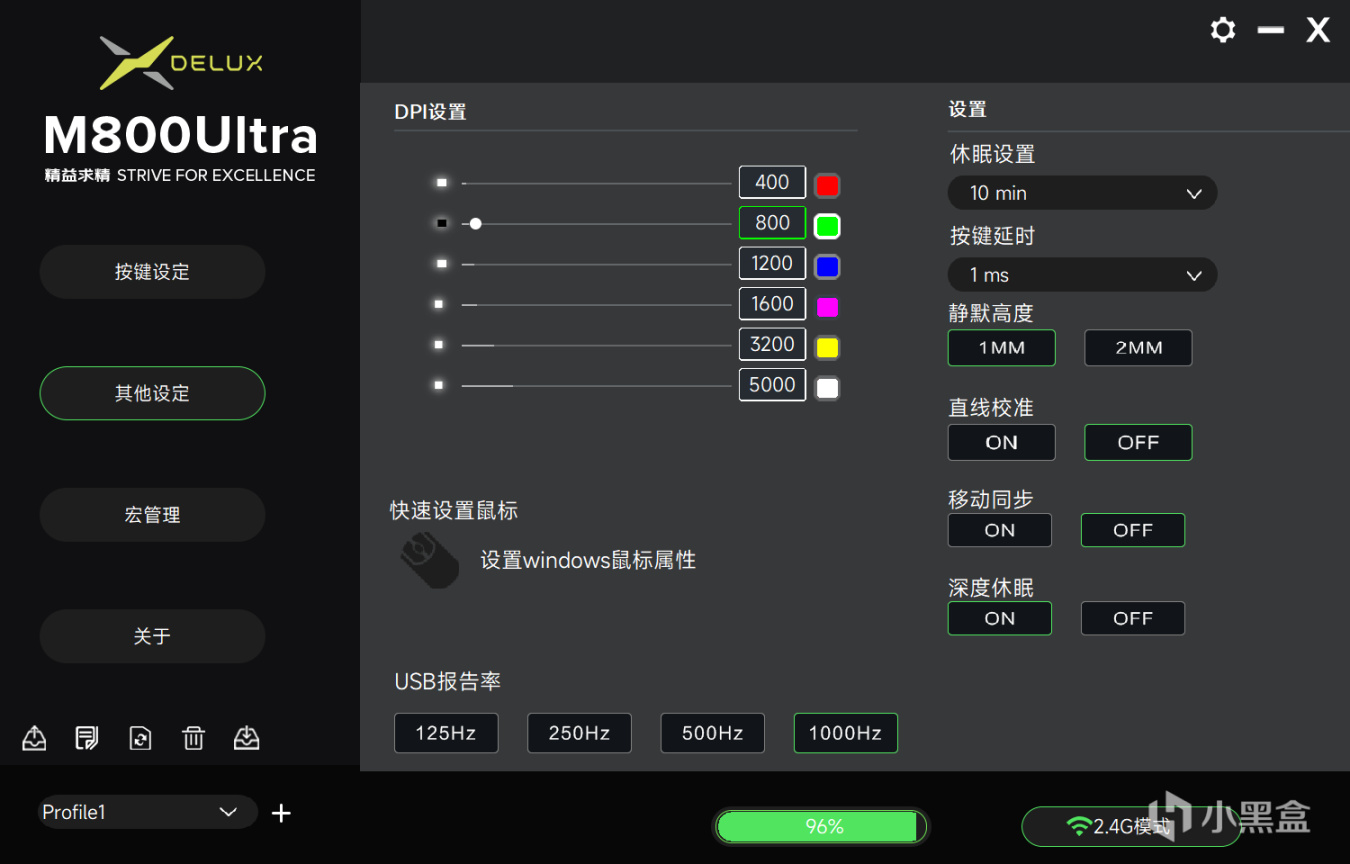
Task: Select the DPI stage indicator beside the 1200 slider
Action: (441, 264)
